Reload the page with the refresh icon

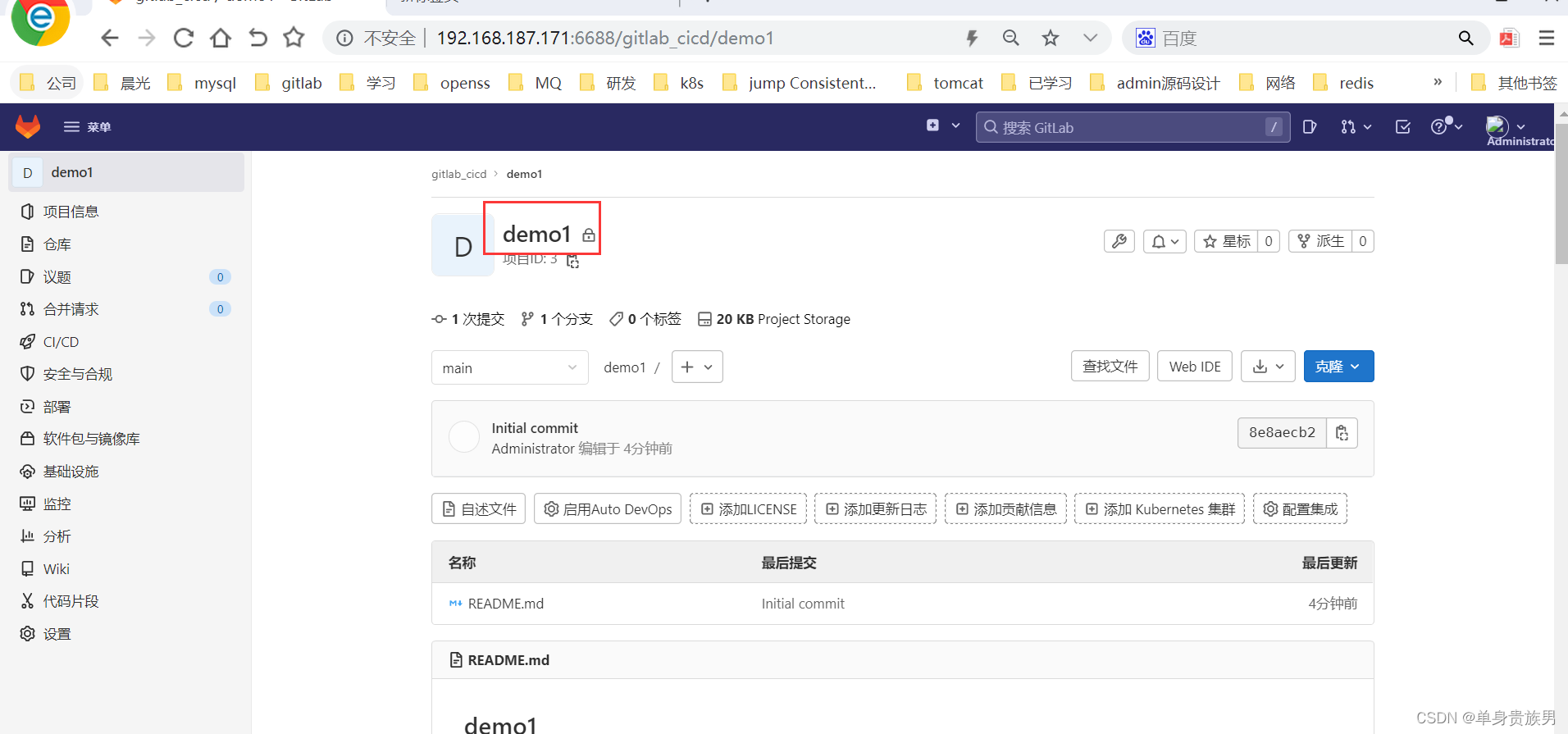184,38
